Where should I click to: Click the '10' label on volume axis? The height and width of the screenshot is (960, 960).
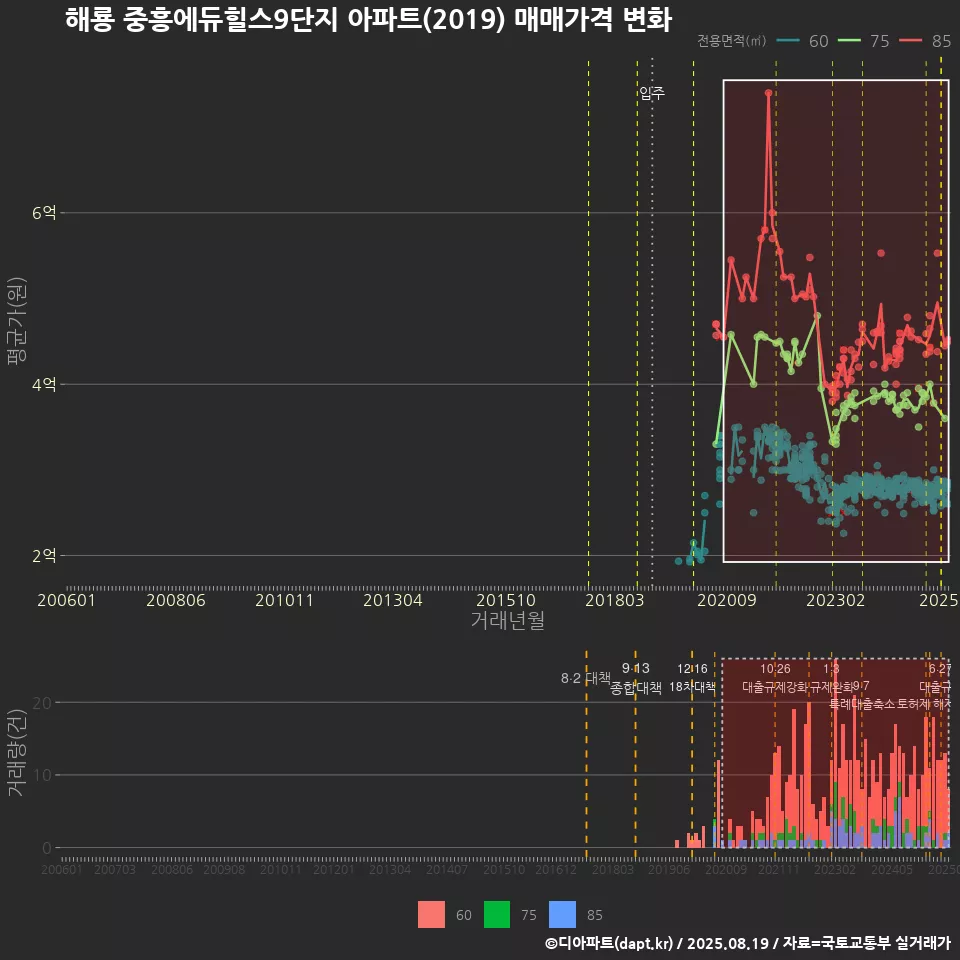pos(42,775)
